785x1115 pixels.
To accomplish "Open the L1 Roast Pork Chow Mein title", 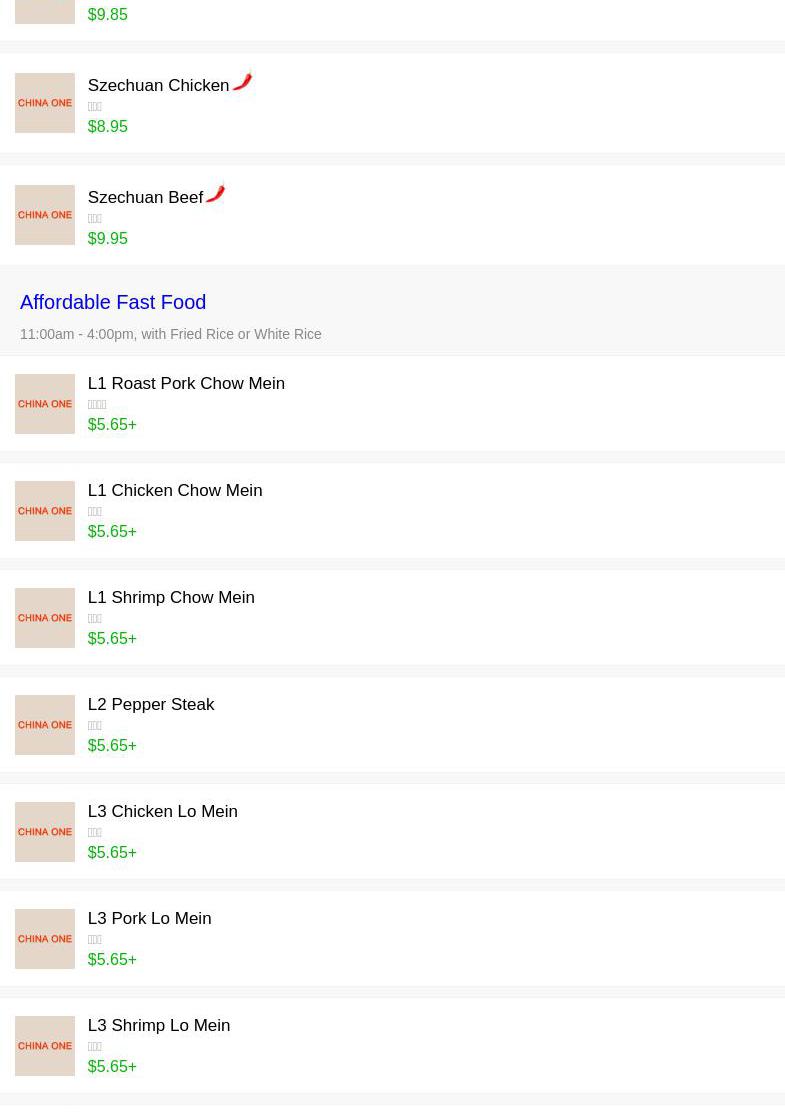I will pyautogui.click(x=186, y=384).
